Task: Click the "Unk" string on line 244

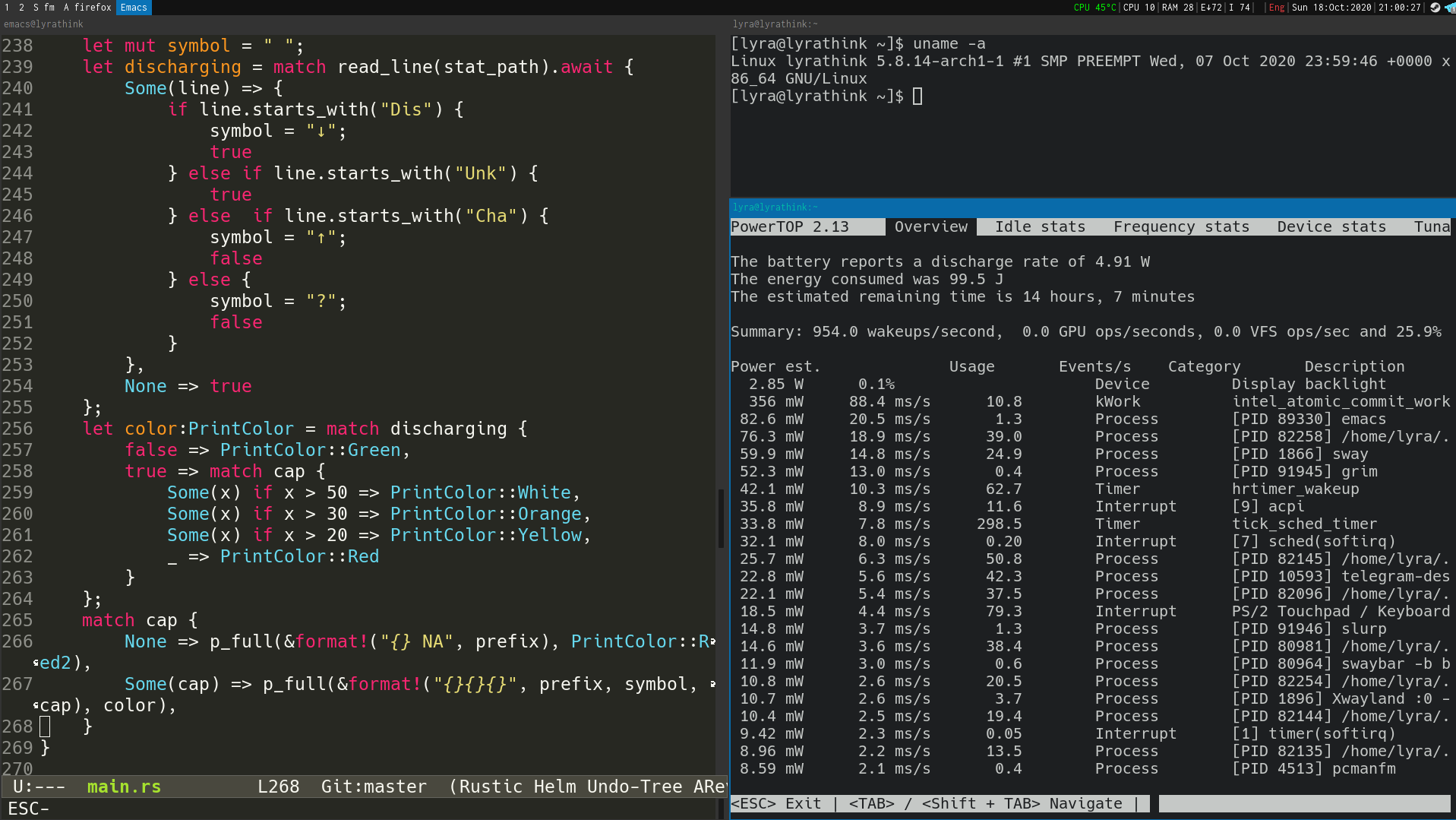Action: coord(480,173)
